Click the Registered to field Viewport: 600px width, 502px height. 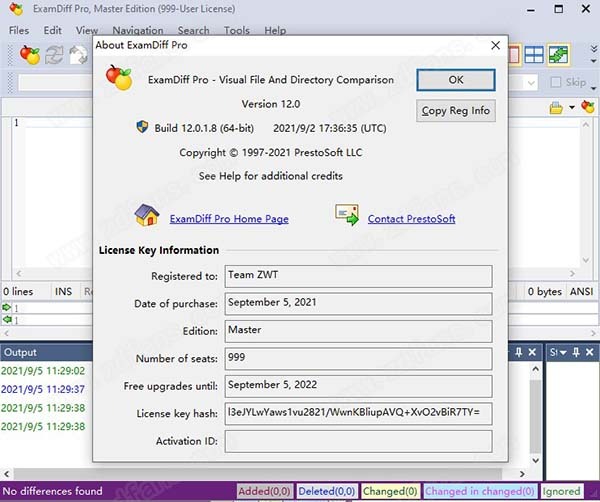pos(358,276)
